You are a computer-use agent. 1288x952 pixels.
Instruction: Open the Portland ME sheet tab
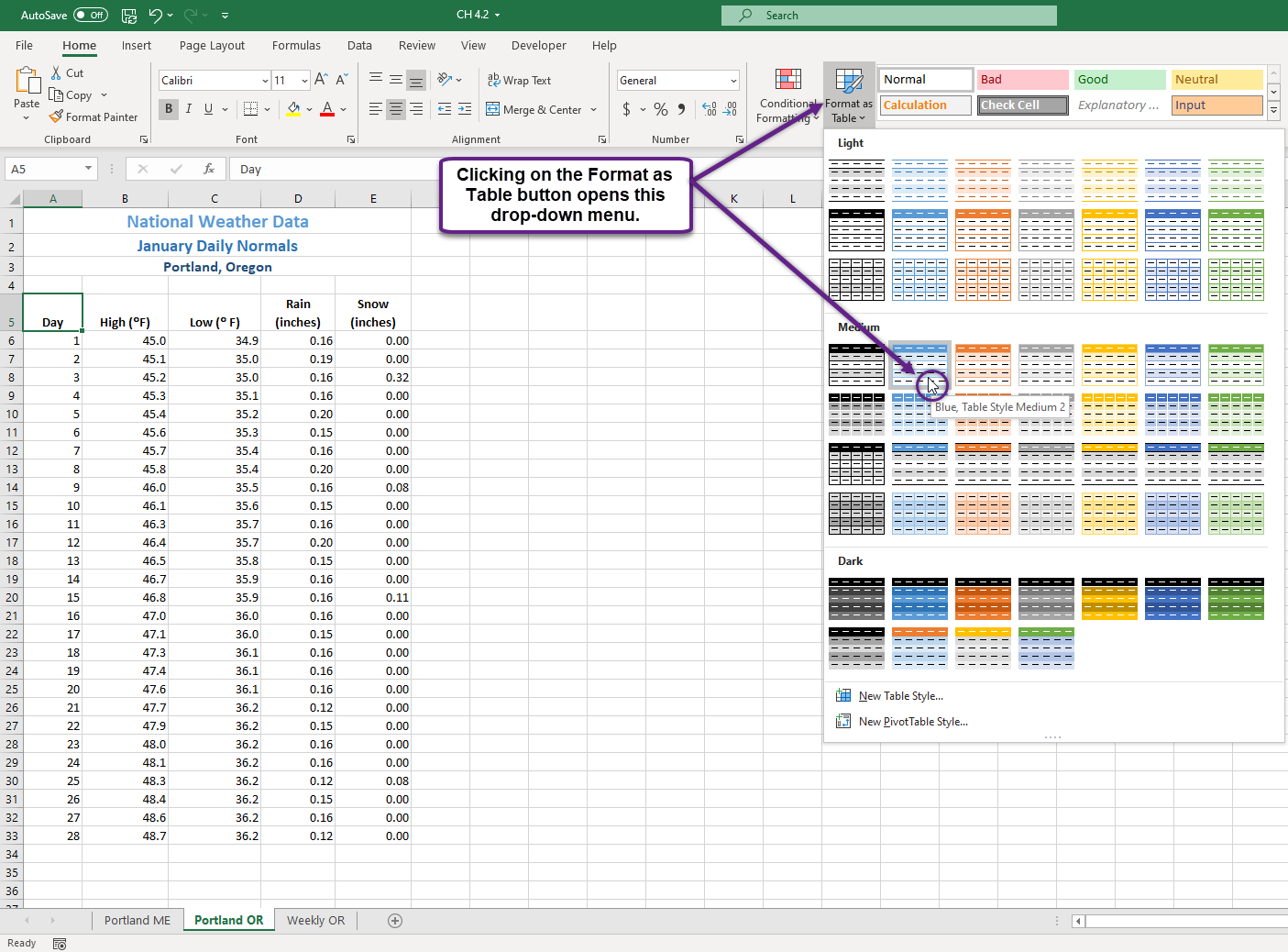click(138, 920)
